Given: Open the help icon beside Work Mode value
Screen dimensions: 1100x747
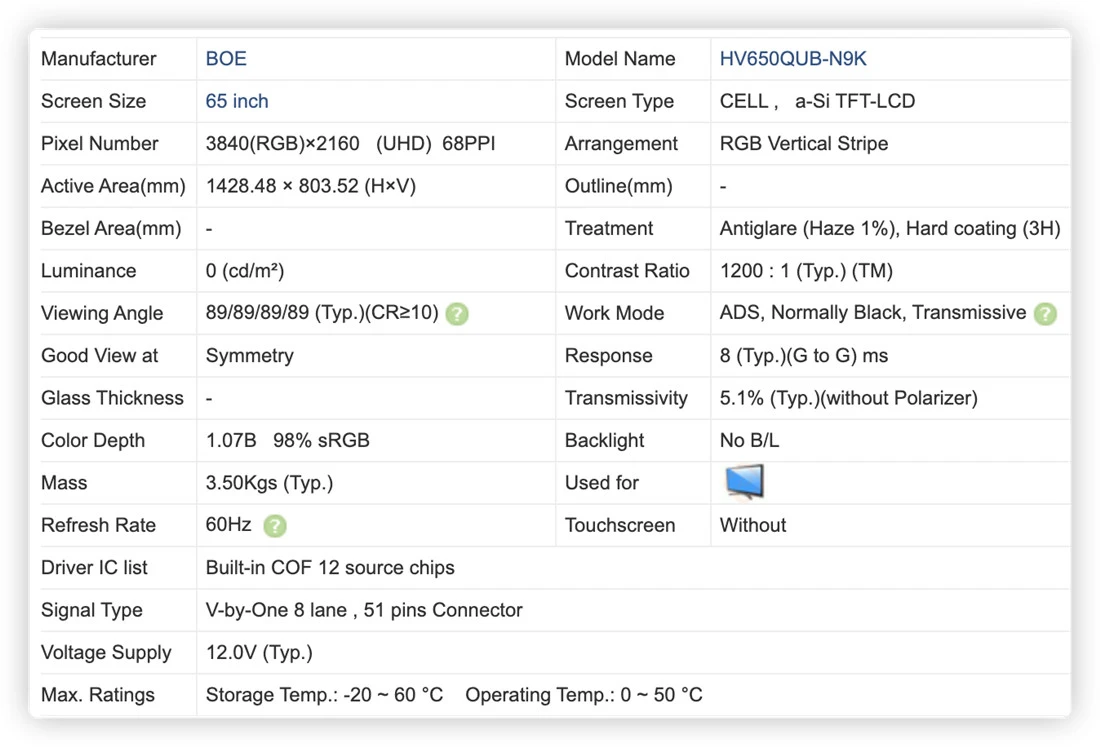Looking at the screenshot, I should (1045, 314).
